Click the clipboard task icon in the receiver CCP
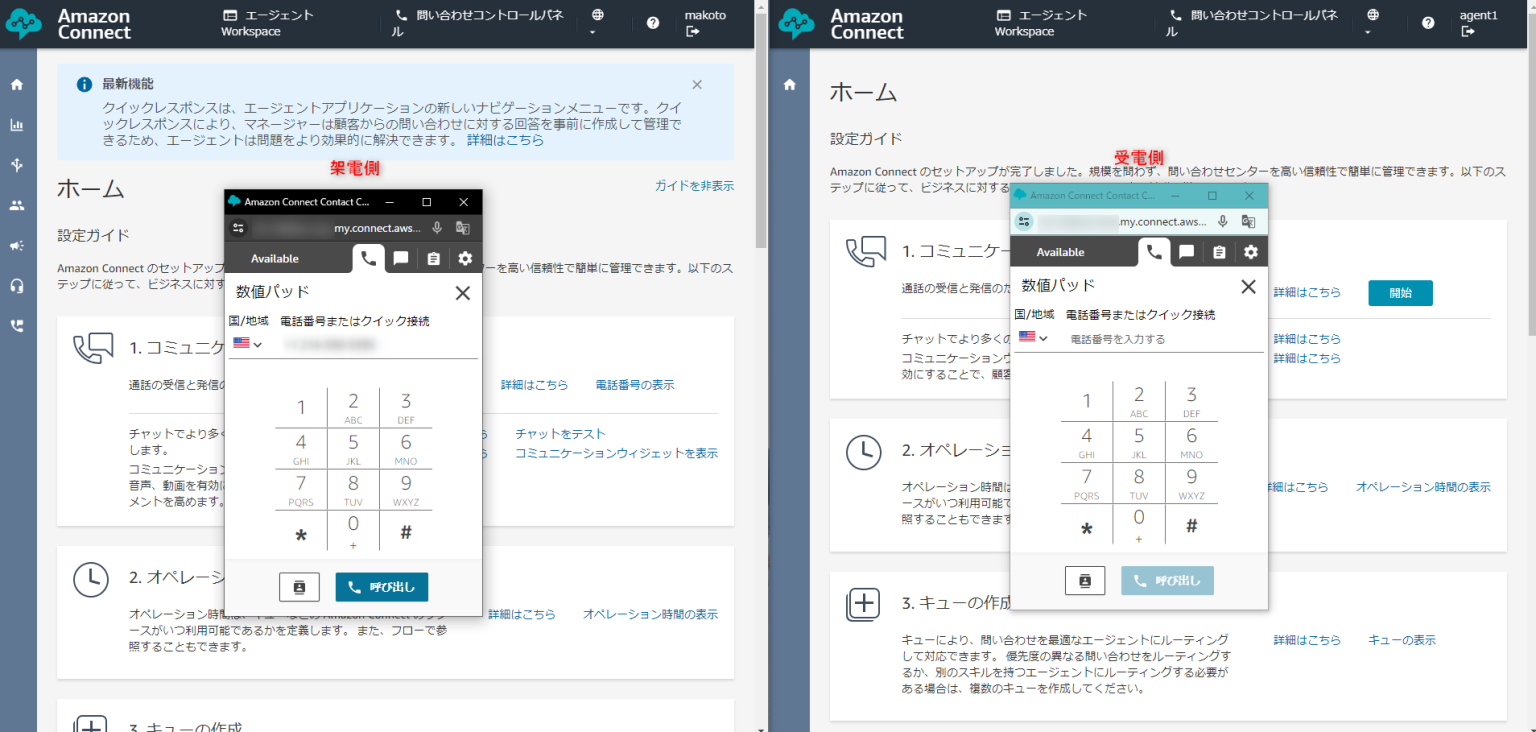This screenshot has width=1536, height=732. [1221, 253]
